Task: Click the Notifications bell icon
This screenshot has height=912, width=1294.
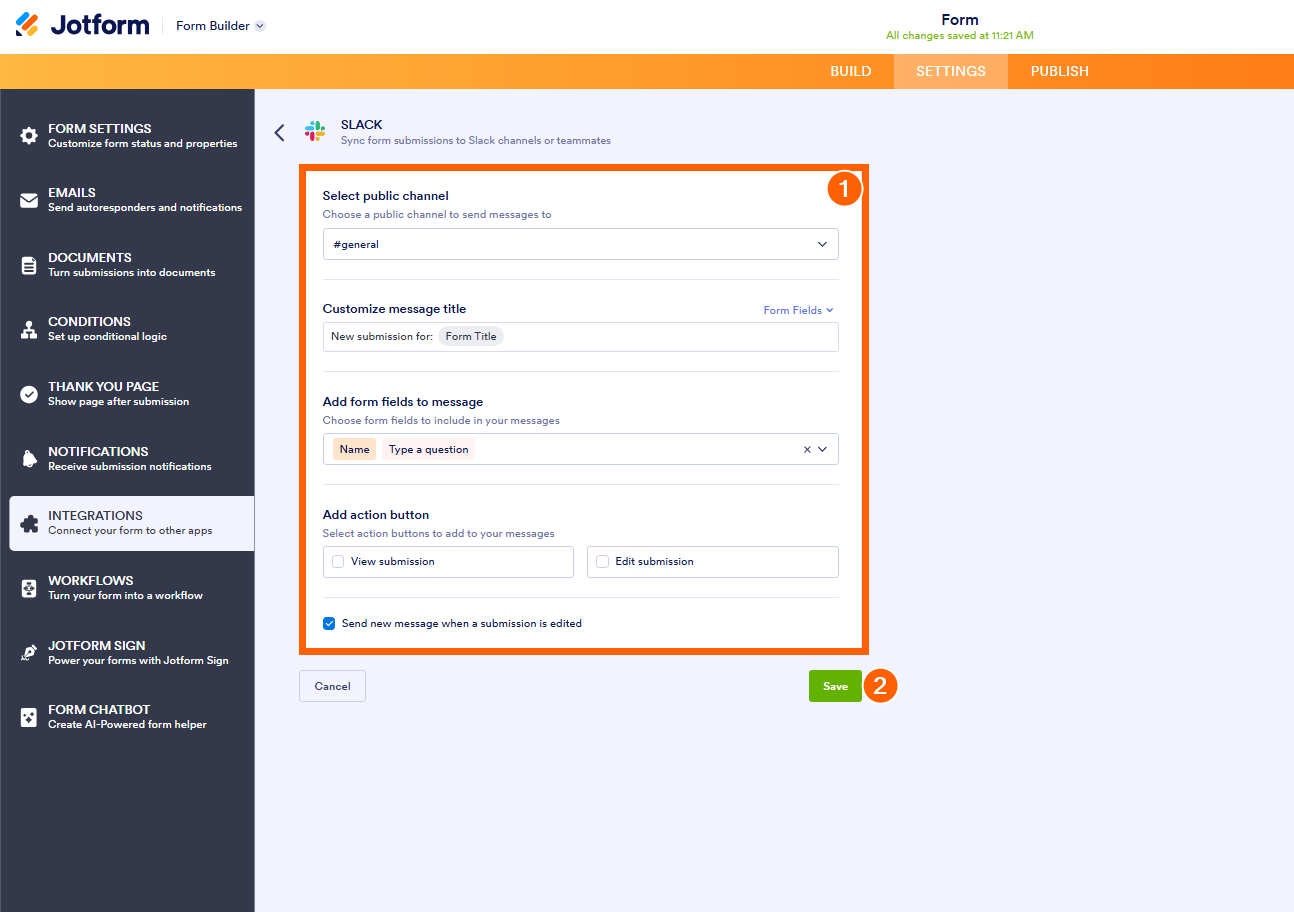Action: [x=29, y=459]
